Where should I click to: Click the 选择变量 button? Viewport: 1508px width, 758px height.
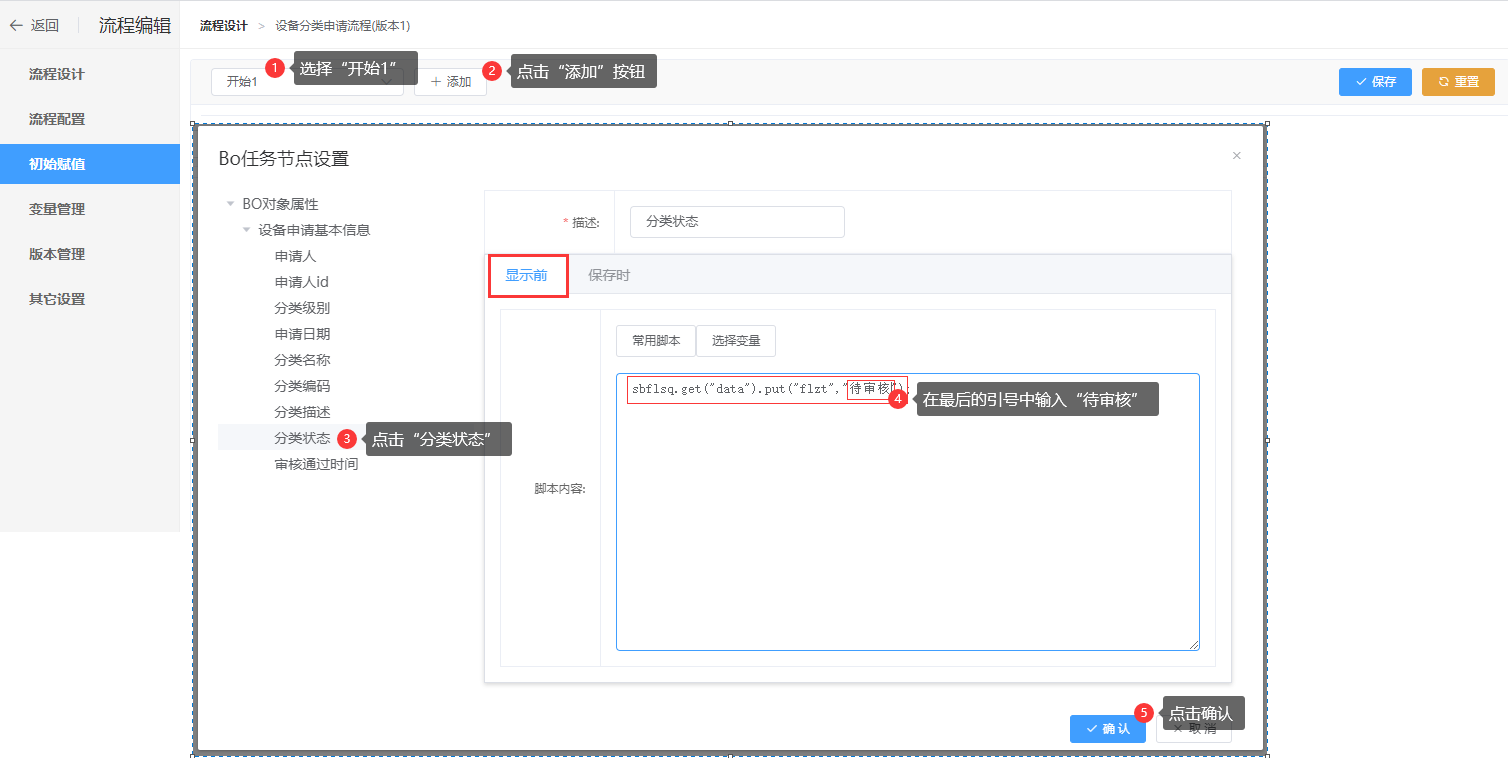[736, 341]
